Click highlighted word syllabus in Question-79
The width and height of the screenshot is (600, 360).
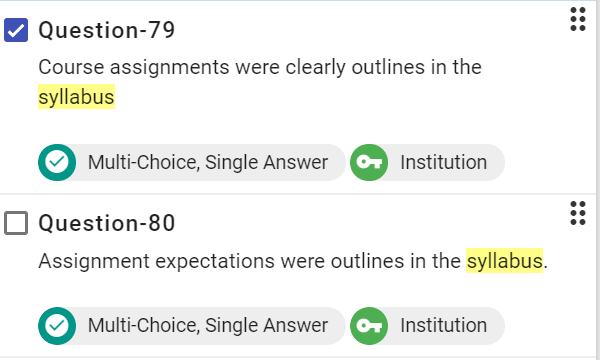coord(77,97)
